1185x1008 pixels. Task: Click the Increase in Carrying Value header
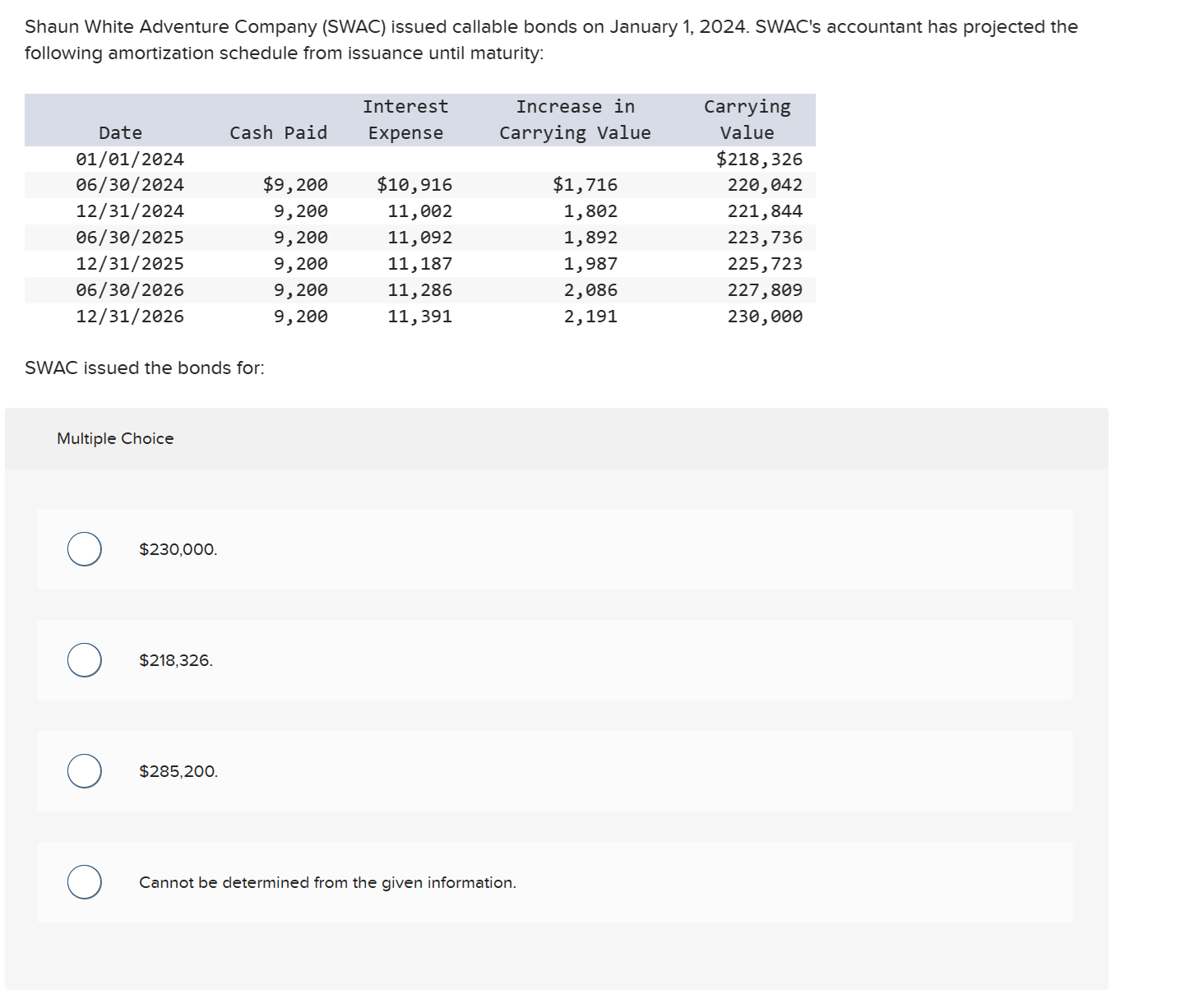575,120
